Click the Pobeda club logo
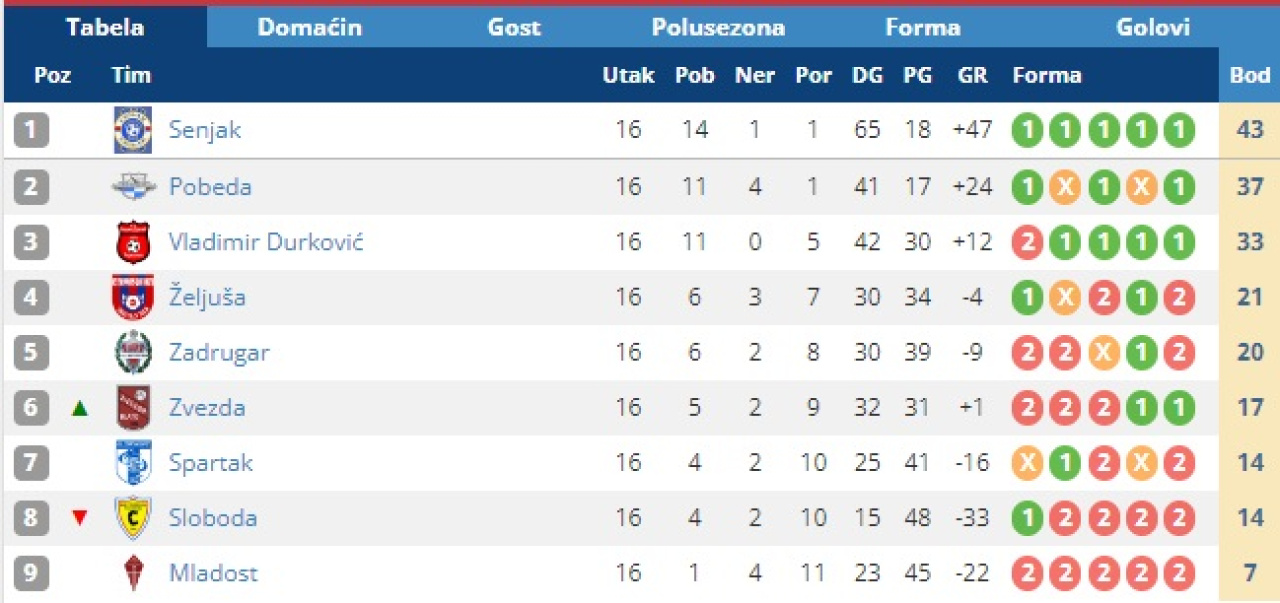1280x603 pixels. [x=133, y=186]
